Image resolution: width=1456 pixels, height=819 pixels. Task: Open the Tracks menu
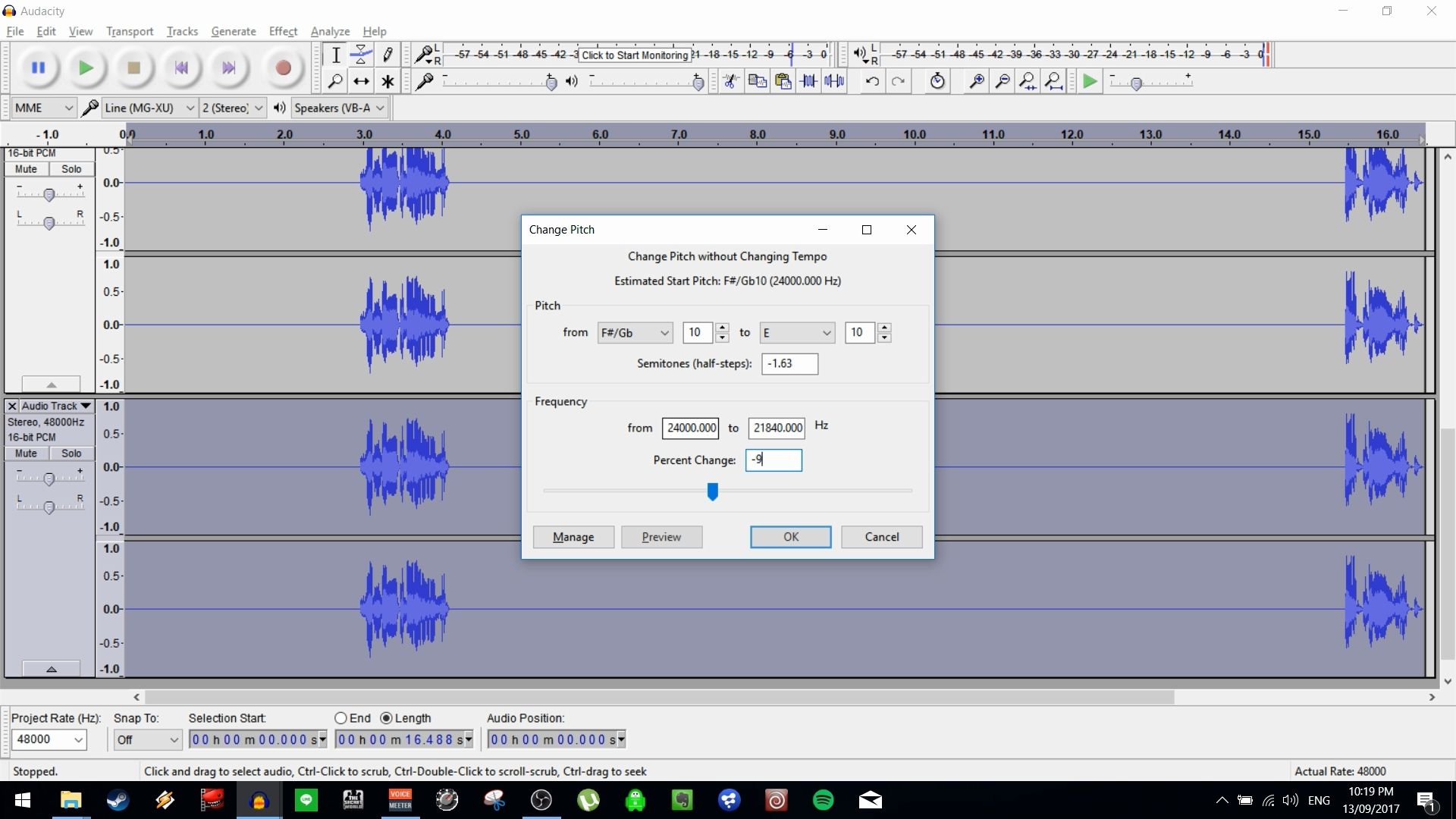(x=181, y=31)
